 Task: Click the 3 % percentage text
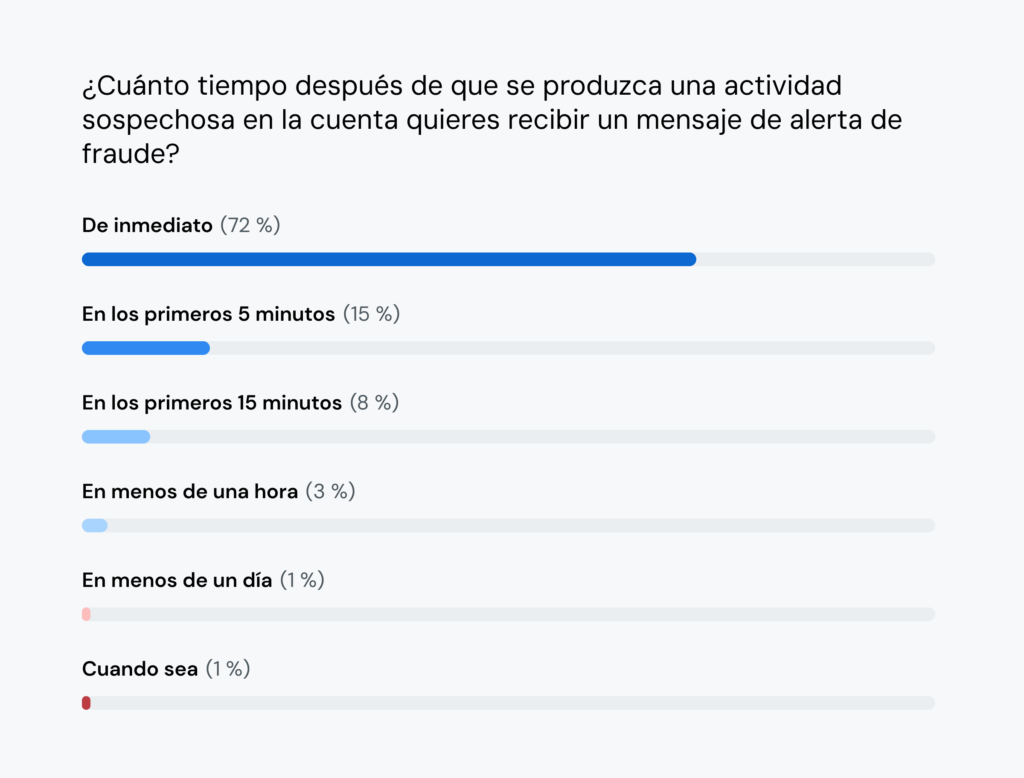coord(331,491)
